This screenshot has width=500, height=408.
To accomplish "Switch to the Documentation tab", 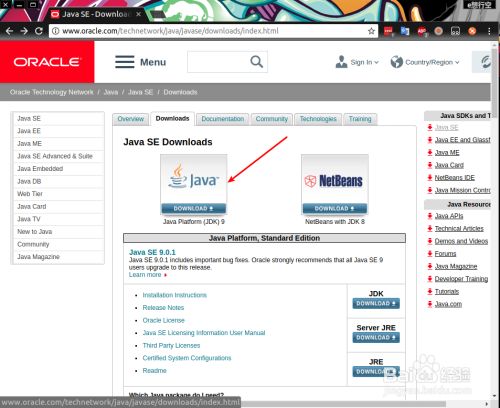I will click(x=223, y=119).
